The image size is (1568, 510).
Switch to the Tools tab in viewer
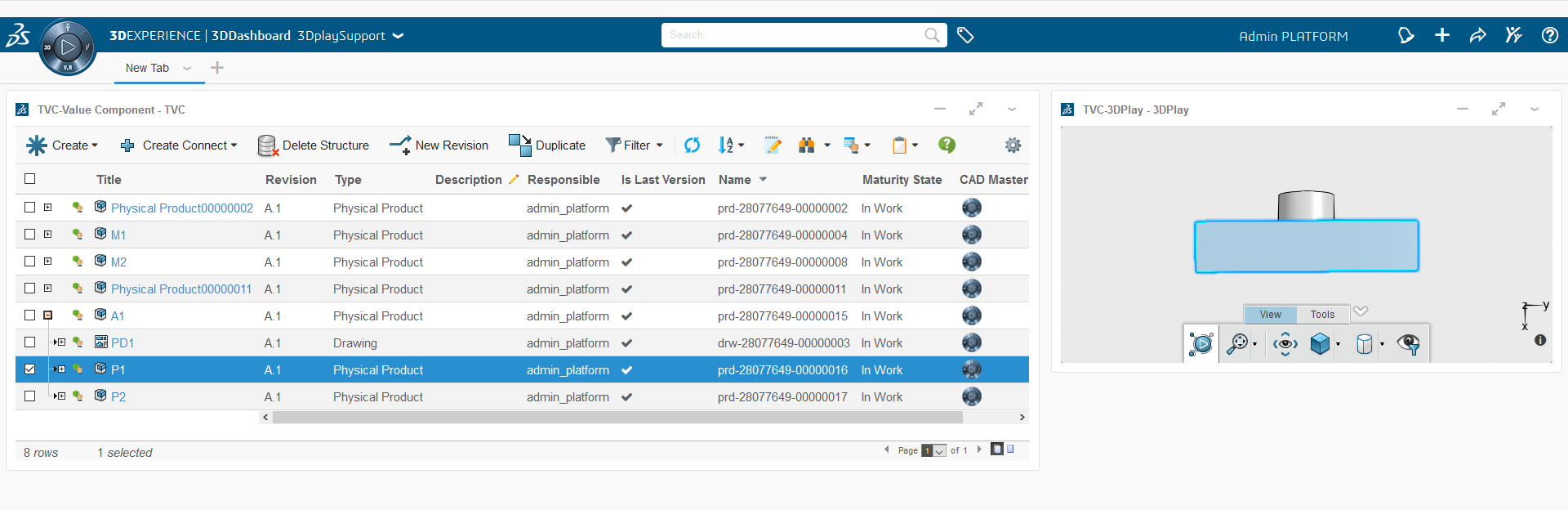[x=1322, y=315]
